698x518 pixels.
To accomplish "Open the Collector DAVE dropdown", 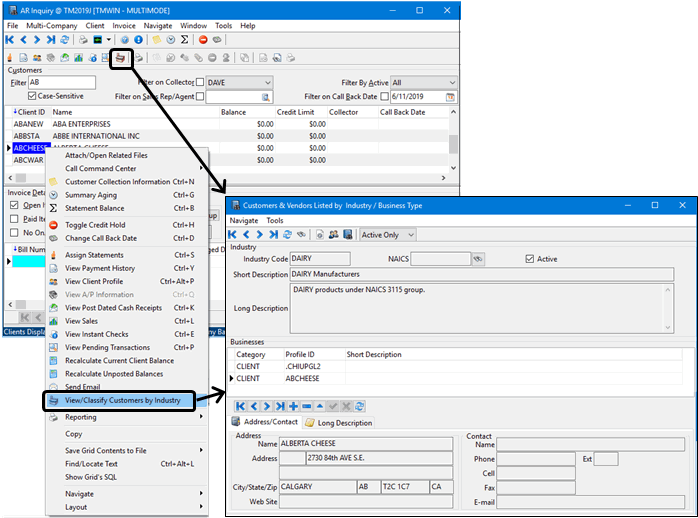I will coord(266,82).
